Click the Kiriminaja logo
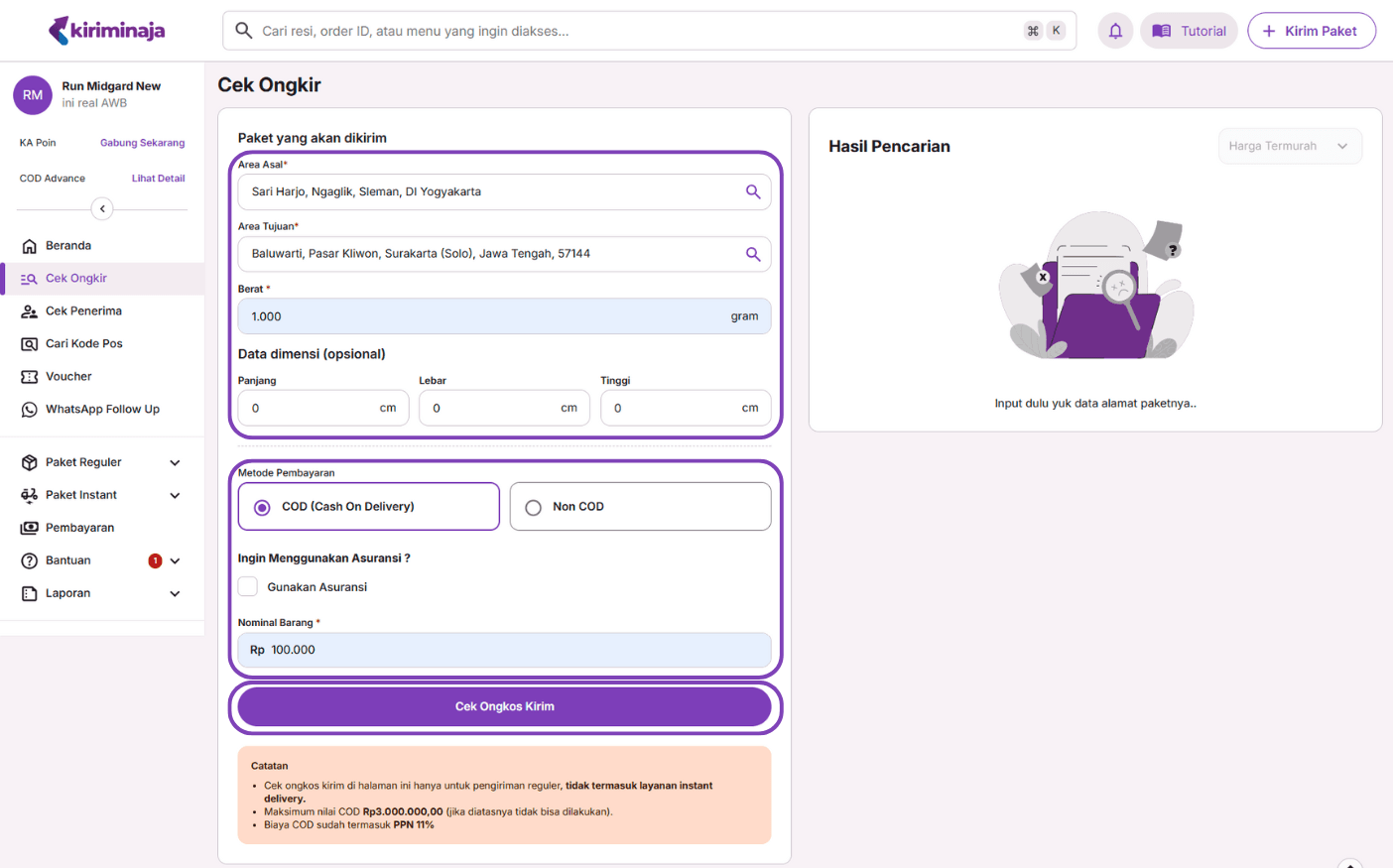The width and height of the screenshot is (1393, 868). (x=107, y=31)
